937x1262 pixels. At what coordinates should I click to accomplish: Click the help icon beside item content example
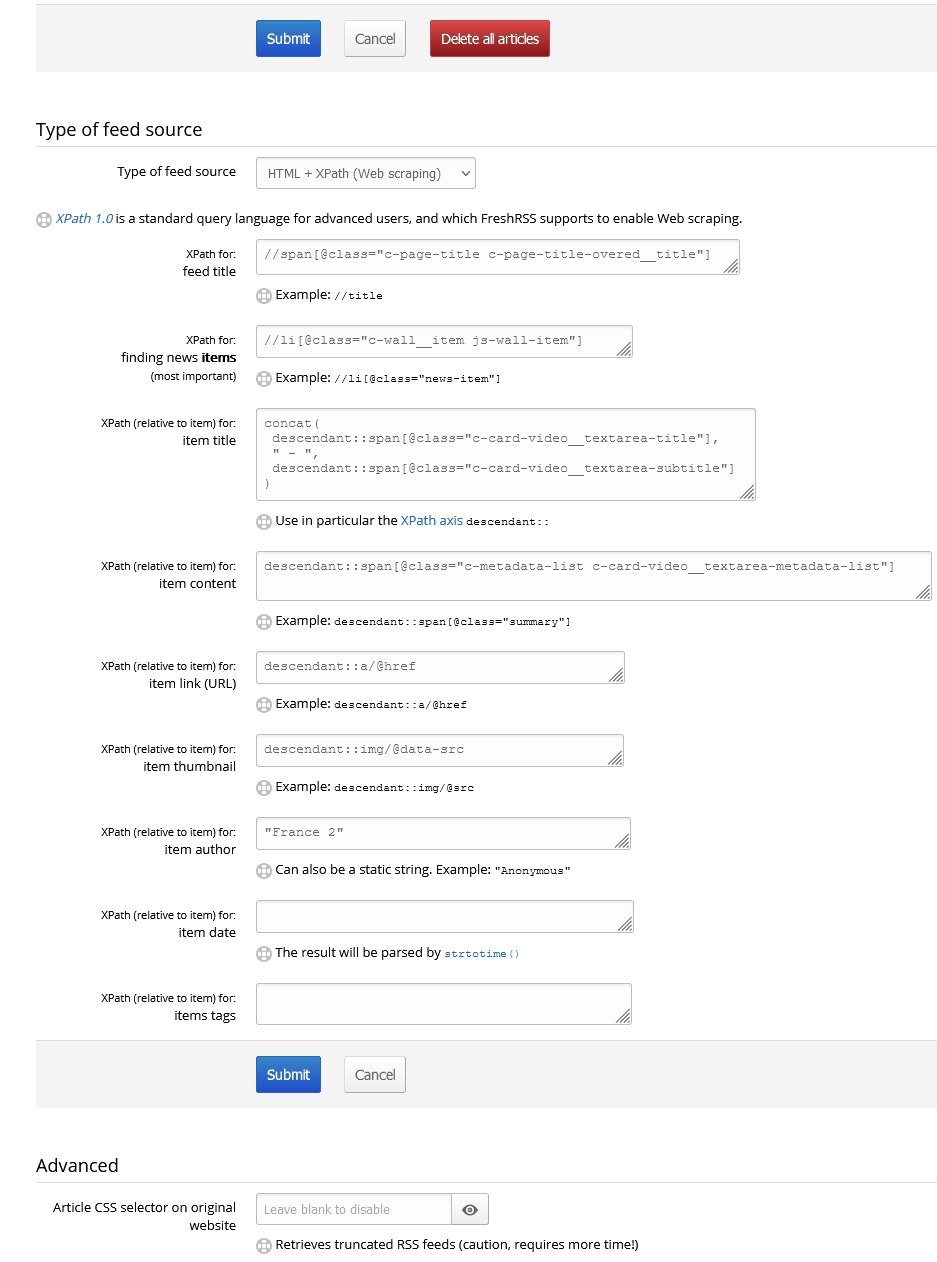pos(264,621)
